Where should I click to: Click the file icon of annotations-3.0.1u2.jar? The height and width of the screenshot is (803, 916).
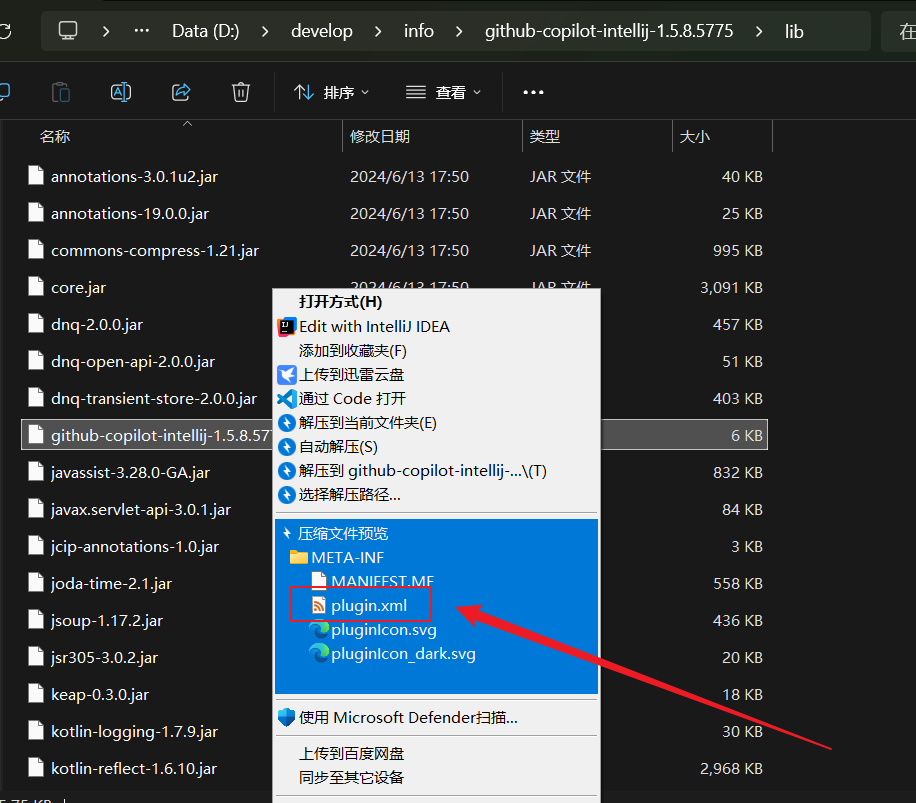[36, 176]
